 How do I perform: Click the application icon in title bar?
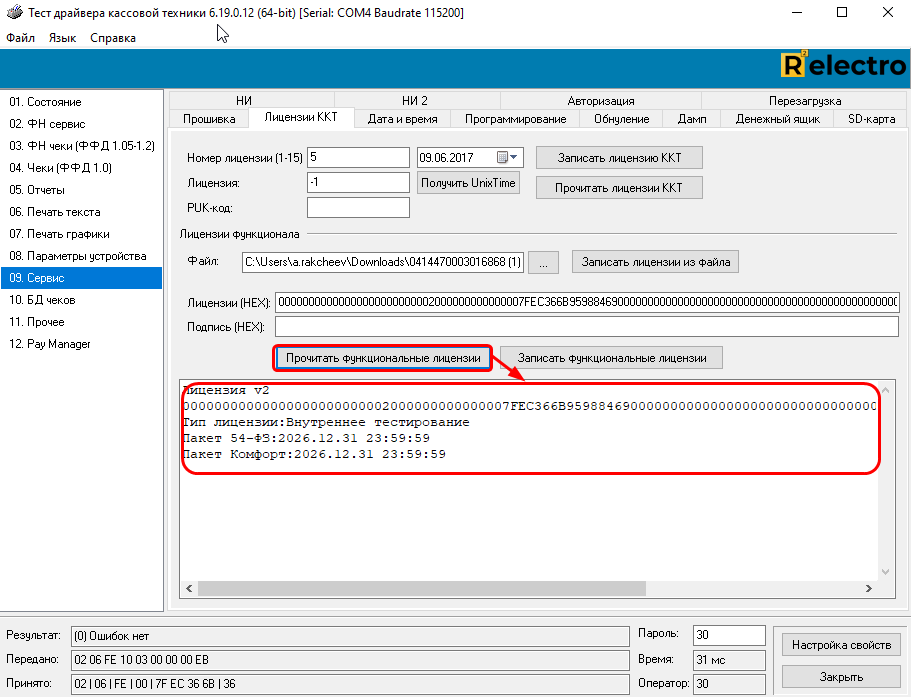point(12,13)
